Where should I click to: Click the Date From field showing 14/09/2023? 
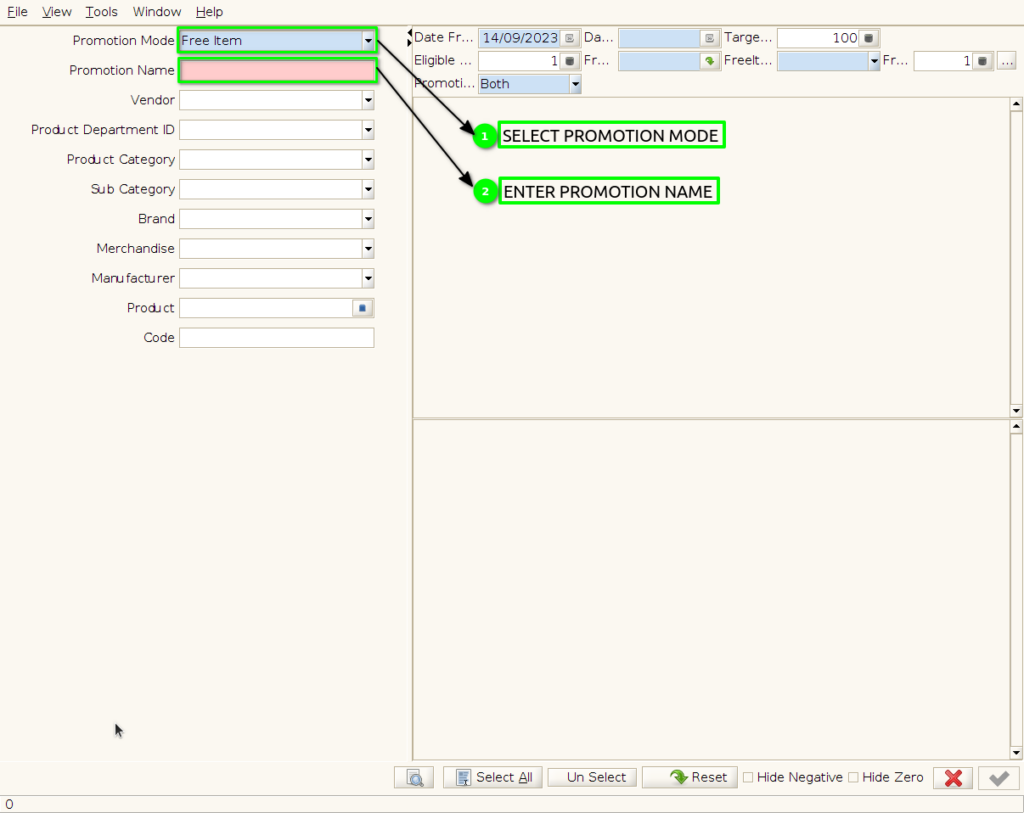click(x=520, y=39)
